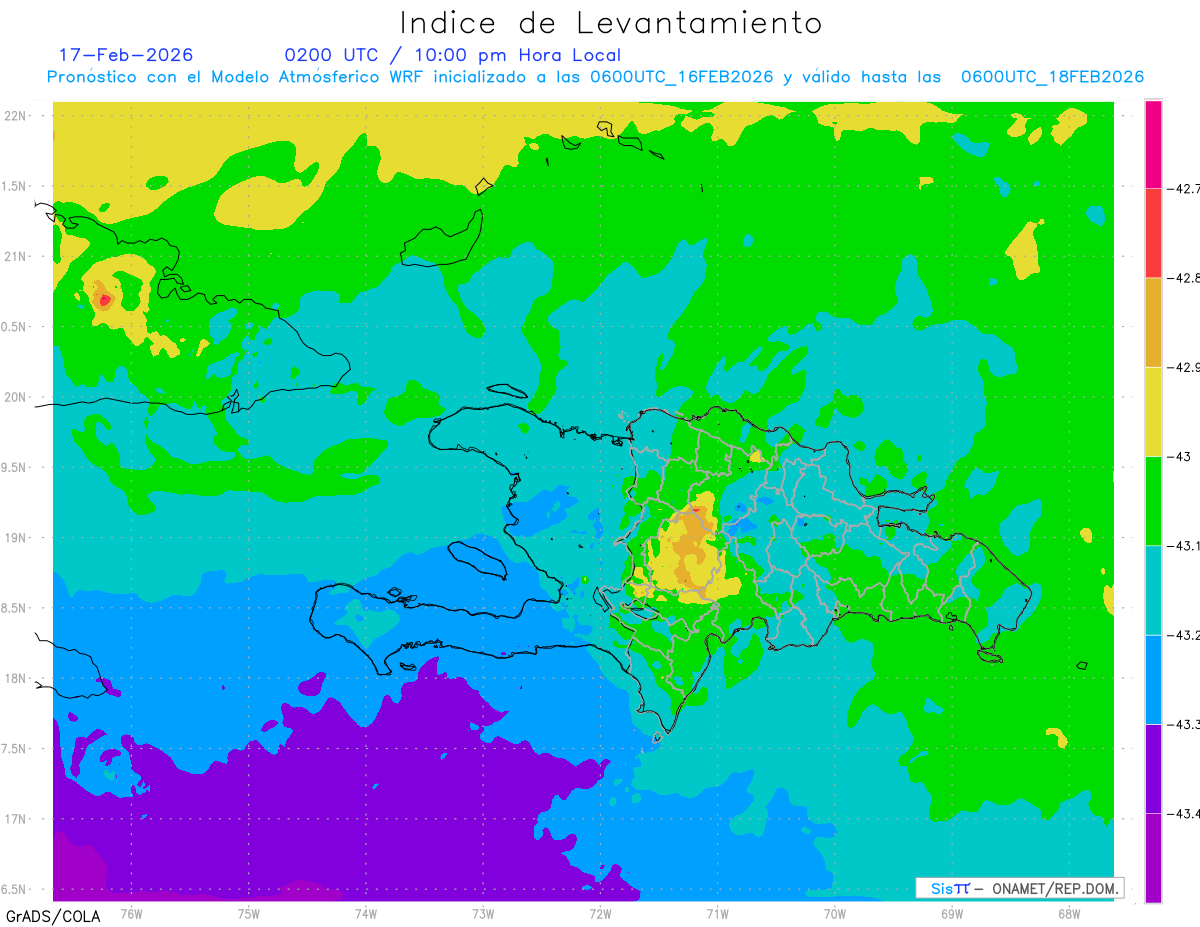Choose the cyan legend swatch between -43.1 and -43.2

[x=1153, y=590]
